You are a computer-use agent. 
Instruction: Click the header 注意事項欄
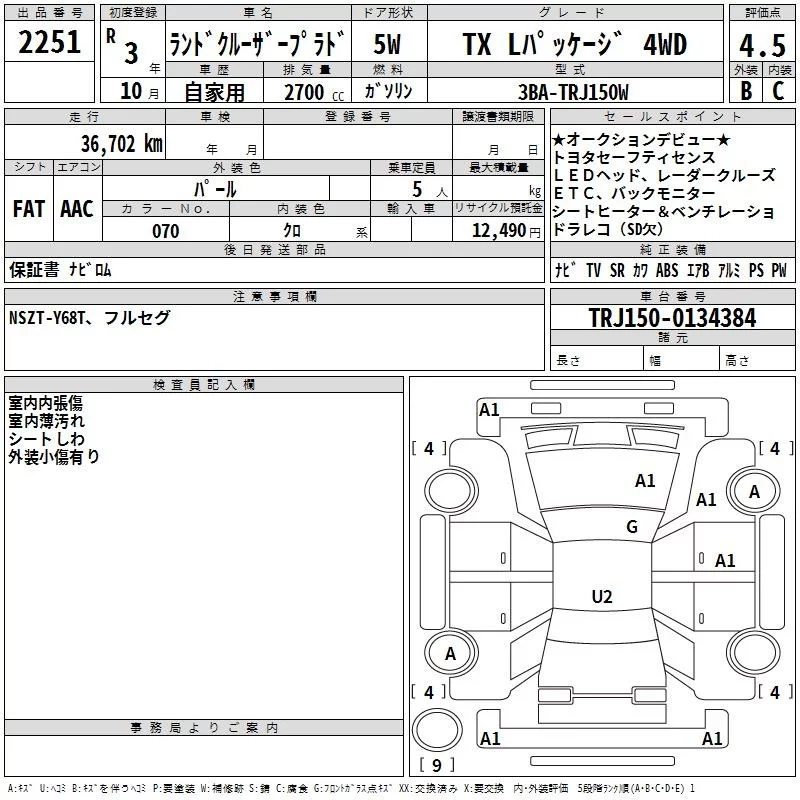click(x=275, y=296)
